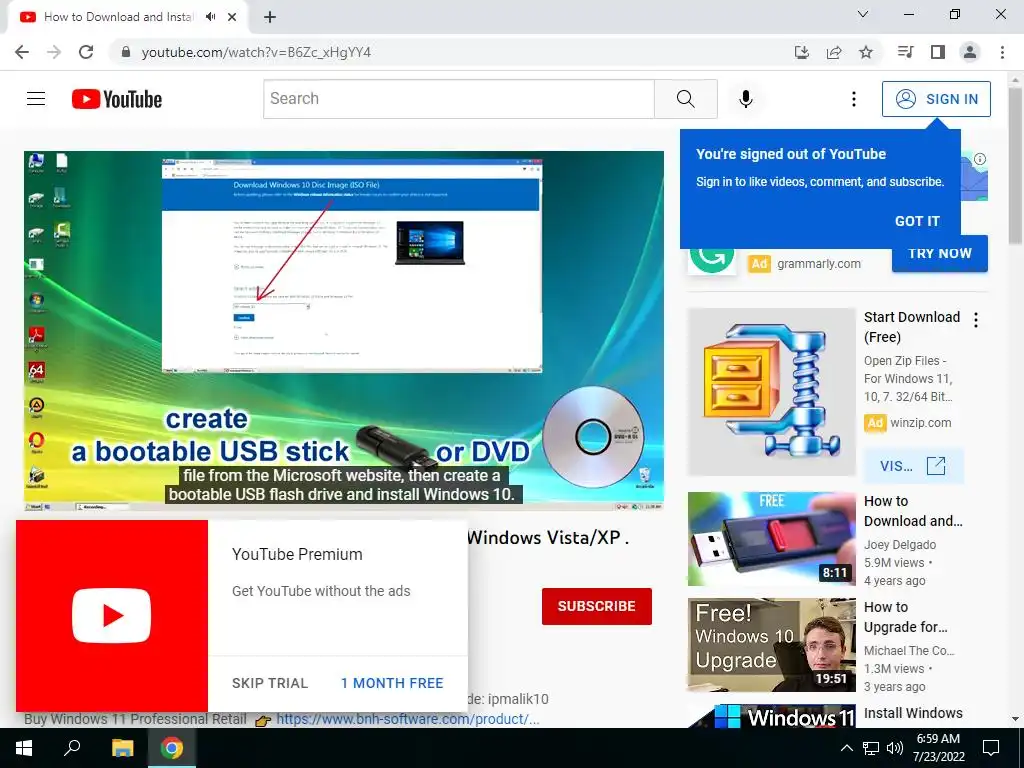Open Windows 11 install video thumbnail
Image resolution: width=1024 pixels, height=768 pixels.
(771, 716)
